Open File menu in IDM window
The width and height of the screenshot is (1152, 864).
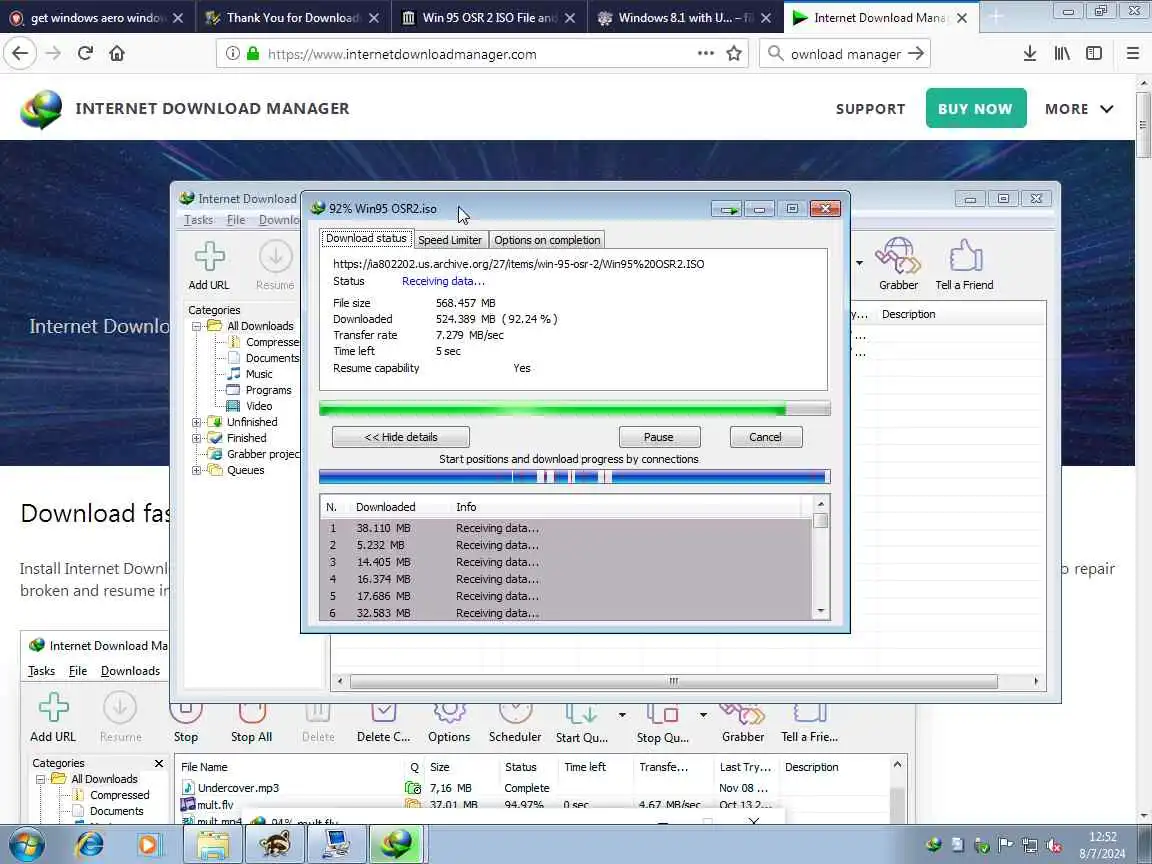pyautogui.click(x=236, y=220)
